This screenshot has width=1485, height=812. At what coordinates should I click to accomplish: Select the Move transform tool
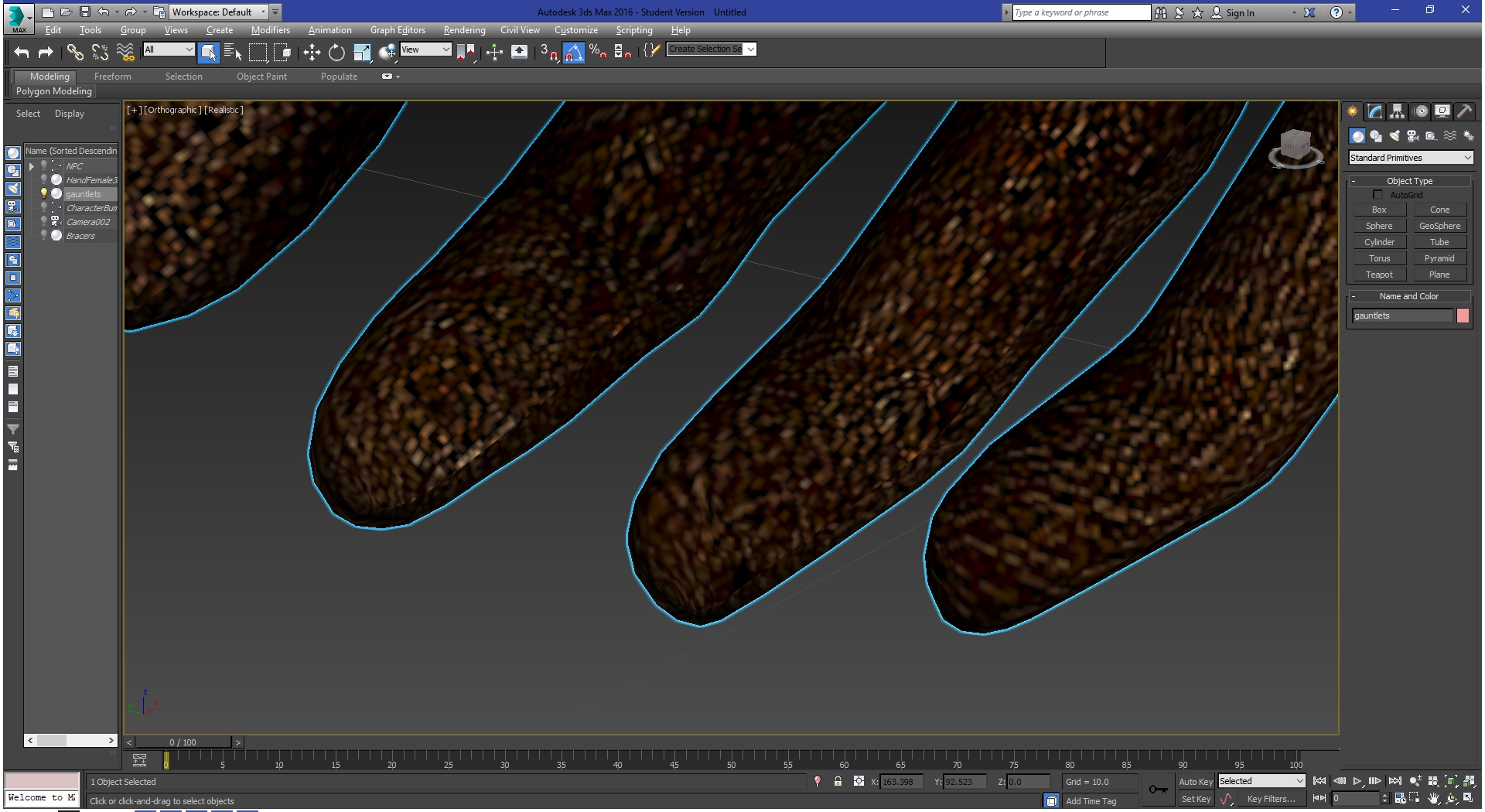coord(312,52)
